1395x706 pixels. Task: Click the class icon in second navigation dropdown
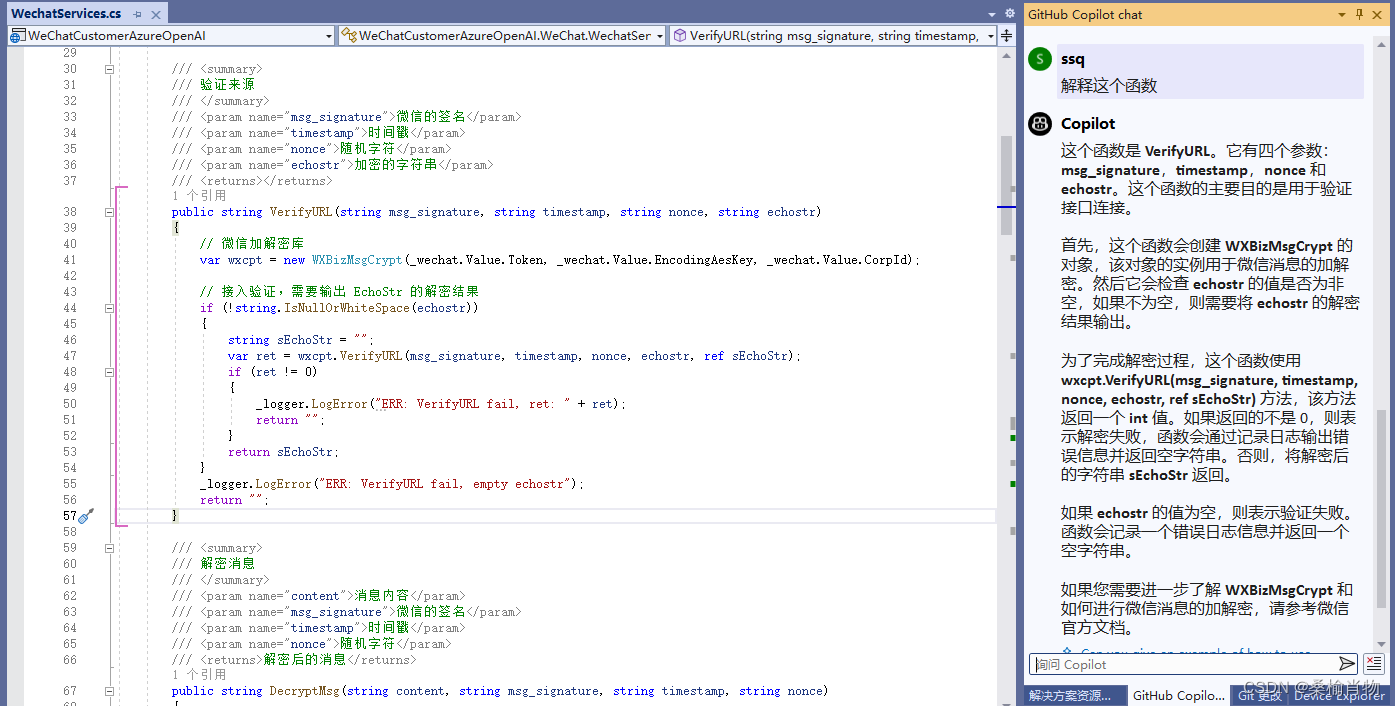[349, 36]
